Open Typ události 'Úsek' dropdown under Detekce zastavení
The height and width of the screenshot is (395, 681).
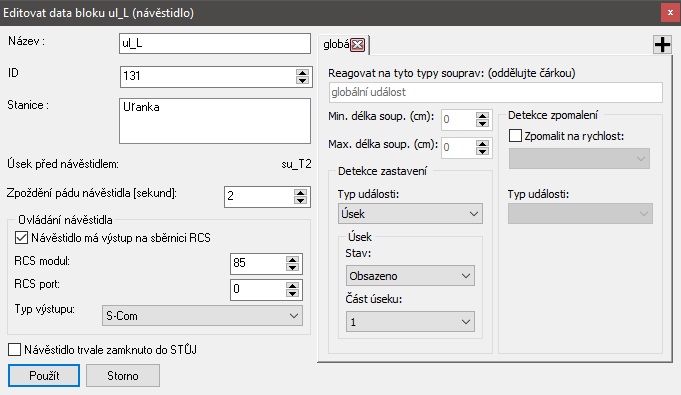coord(410,214)
